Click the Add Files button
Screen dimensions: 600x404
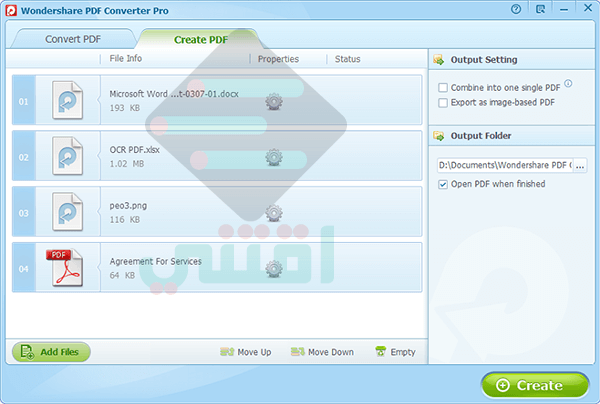[x=51, y=352]
